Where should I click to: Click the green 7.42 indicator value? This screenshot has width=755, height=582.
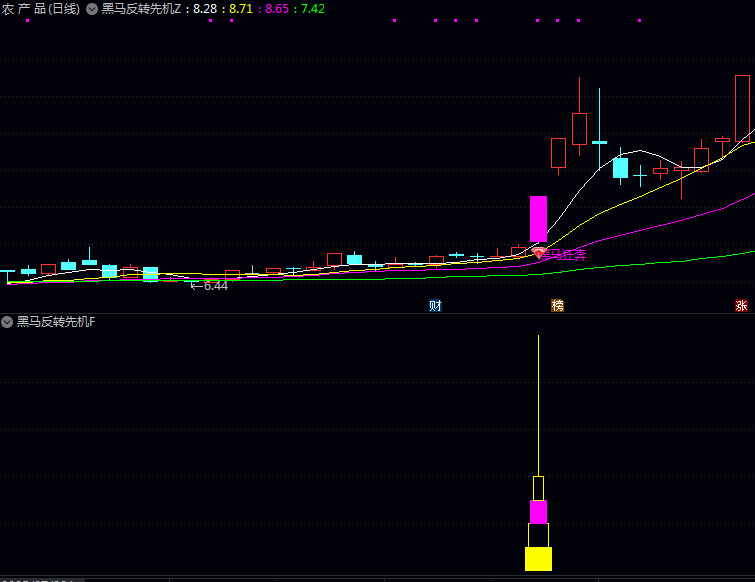[x=313, y=9]
